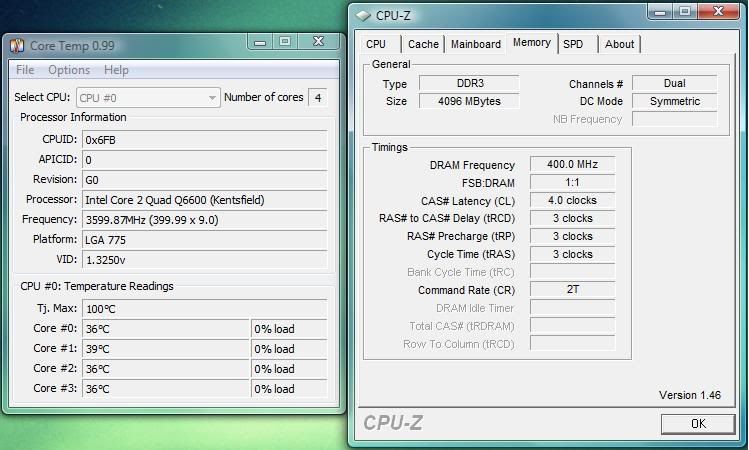This screenshot has height=450, width=749.
Task: Switch to the CPU tab in CPU-Z
Action: coord(376,44)
